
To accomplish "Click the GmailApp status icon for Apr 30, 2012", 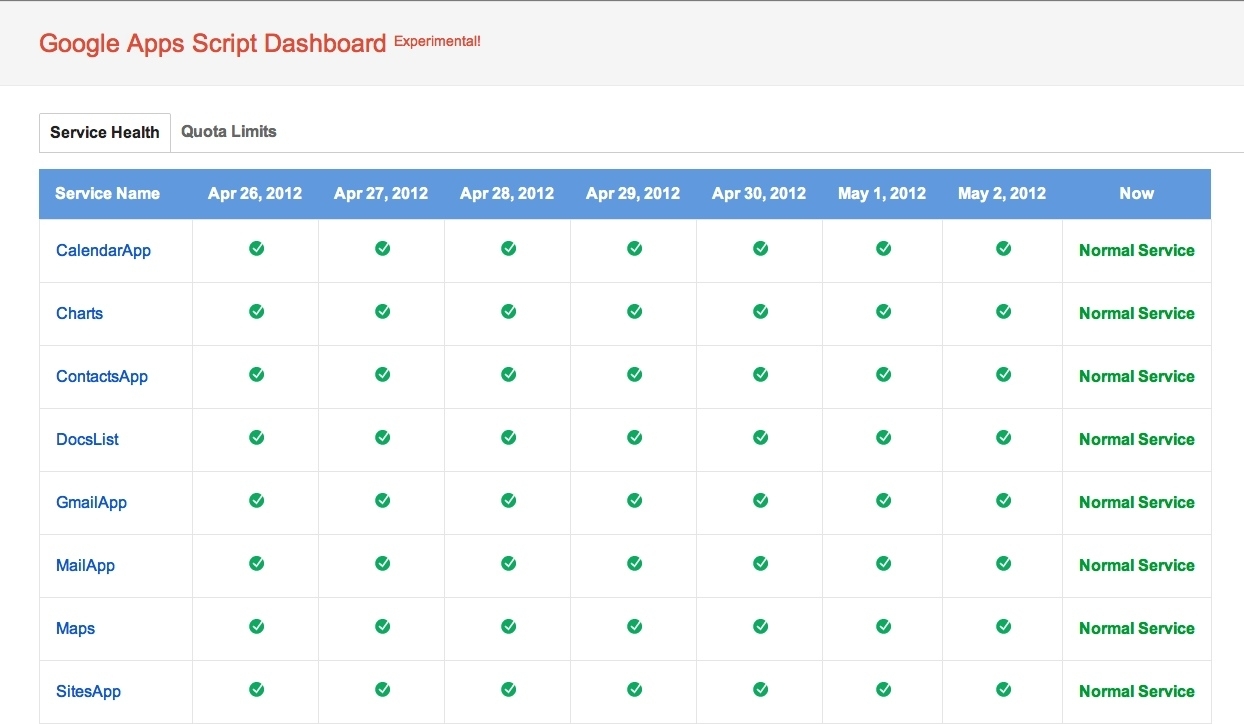I will click(760, 500).
